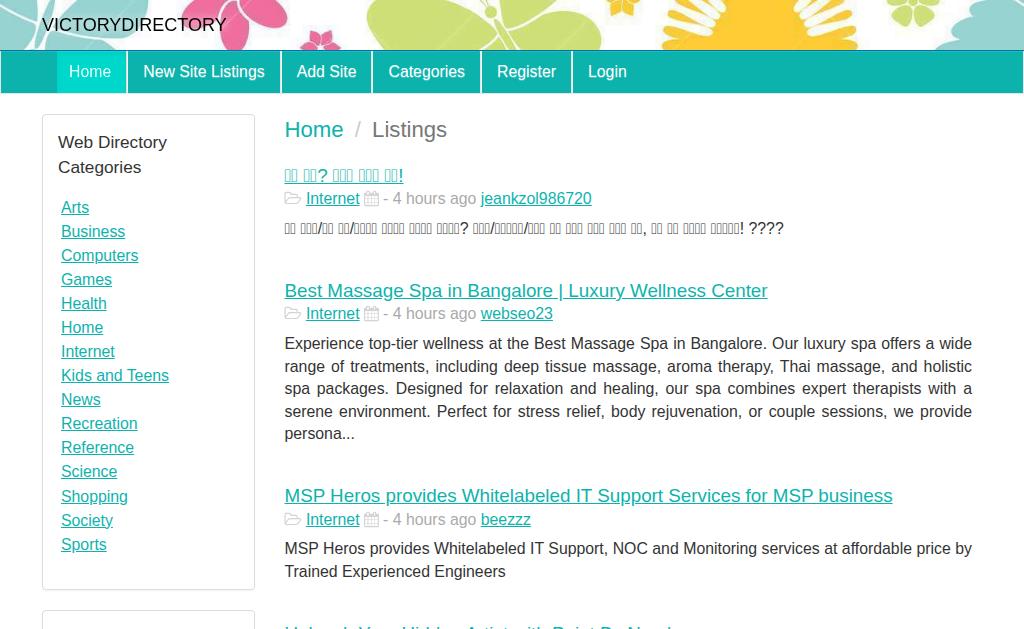Viewport: 1024px width, 629px height.
Task: Browse the Computers category in the sidebar
Action: [x=100, y=255]
